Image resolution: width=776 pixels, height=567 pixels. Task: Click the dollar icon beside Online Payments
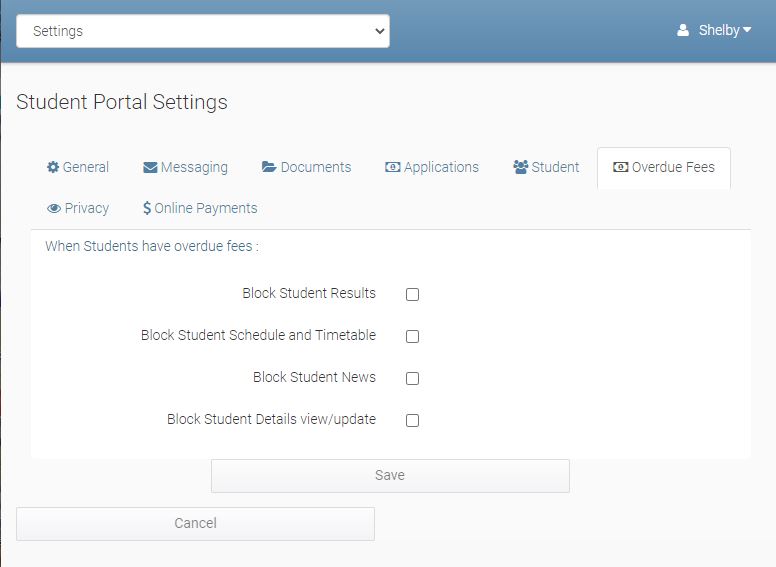[147, 208]
